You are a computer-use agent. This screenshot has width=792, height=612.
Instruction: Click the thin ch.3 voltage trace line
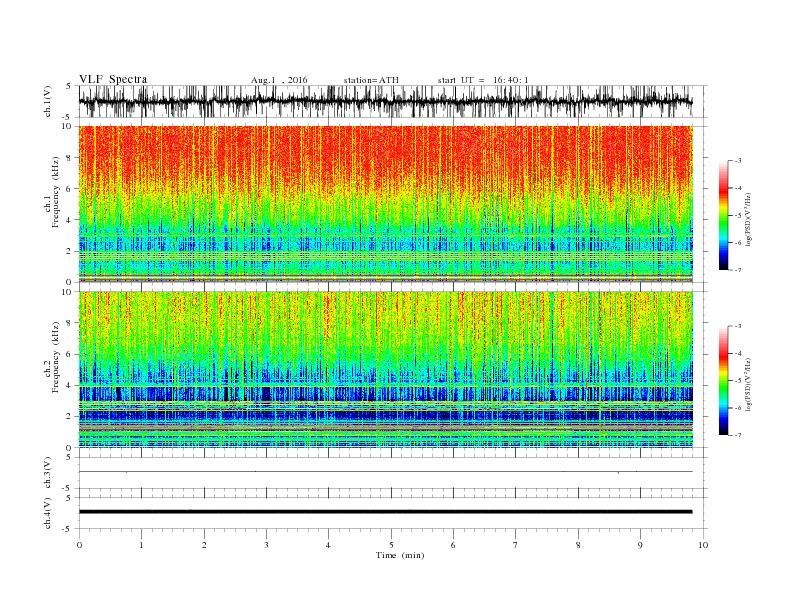385,472
